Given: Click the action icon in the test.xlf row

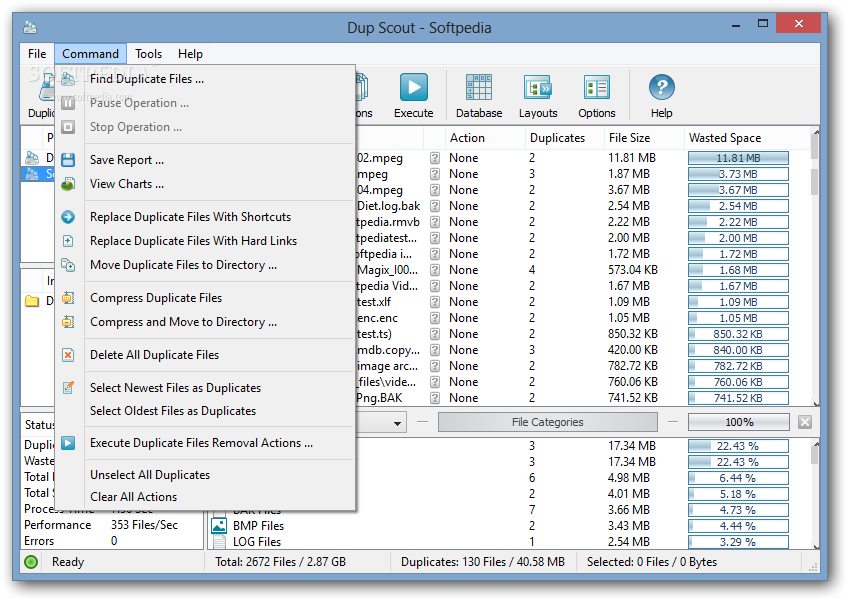Looking at the screenshot, I should click(x=435, y=302).
